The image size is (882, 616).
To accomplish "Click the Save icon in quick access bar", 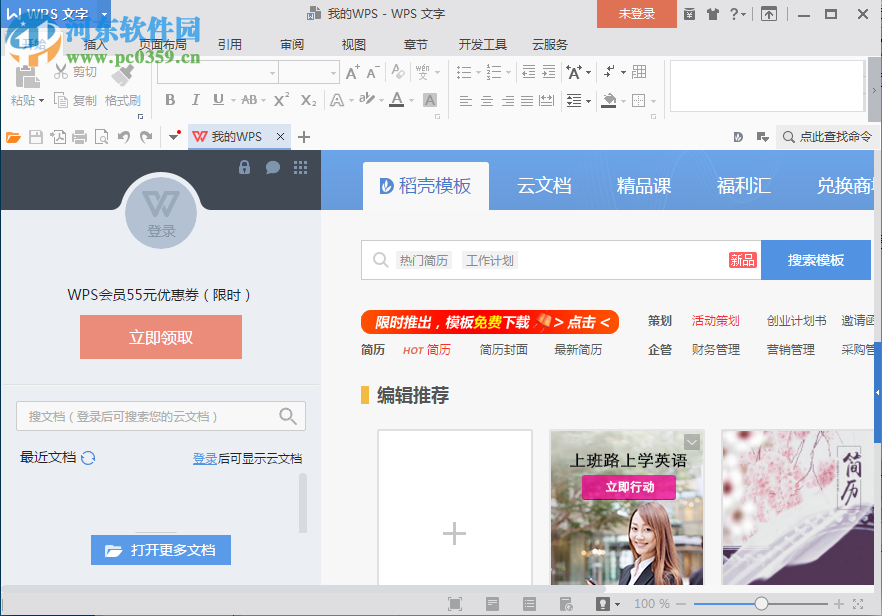I will pyautogui.click(x=34, y=137).
